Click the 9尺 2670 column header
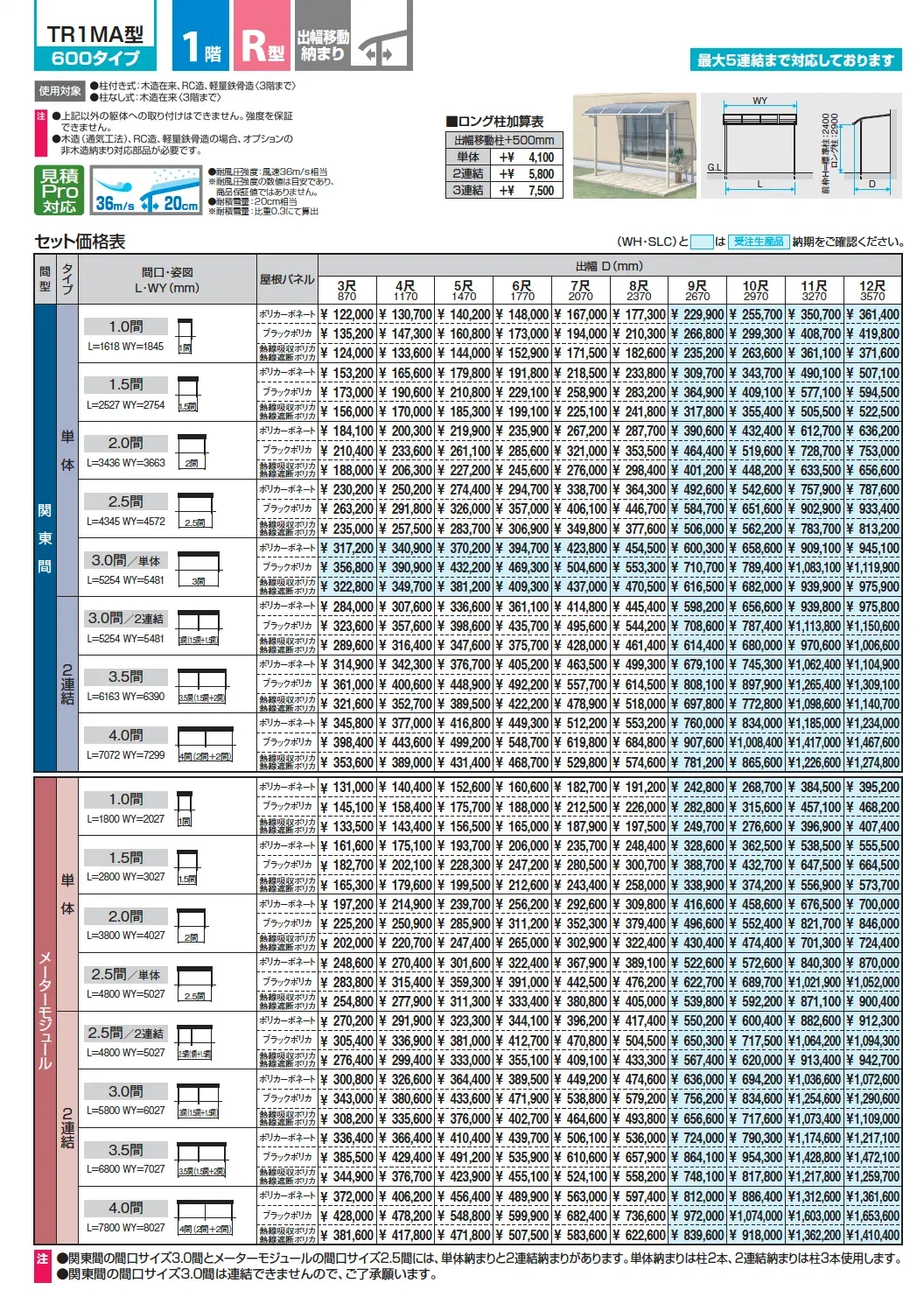Screen dimensions: 924x1304 pos(697,291)
